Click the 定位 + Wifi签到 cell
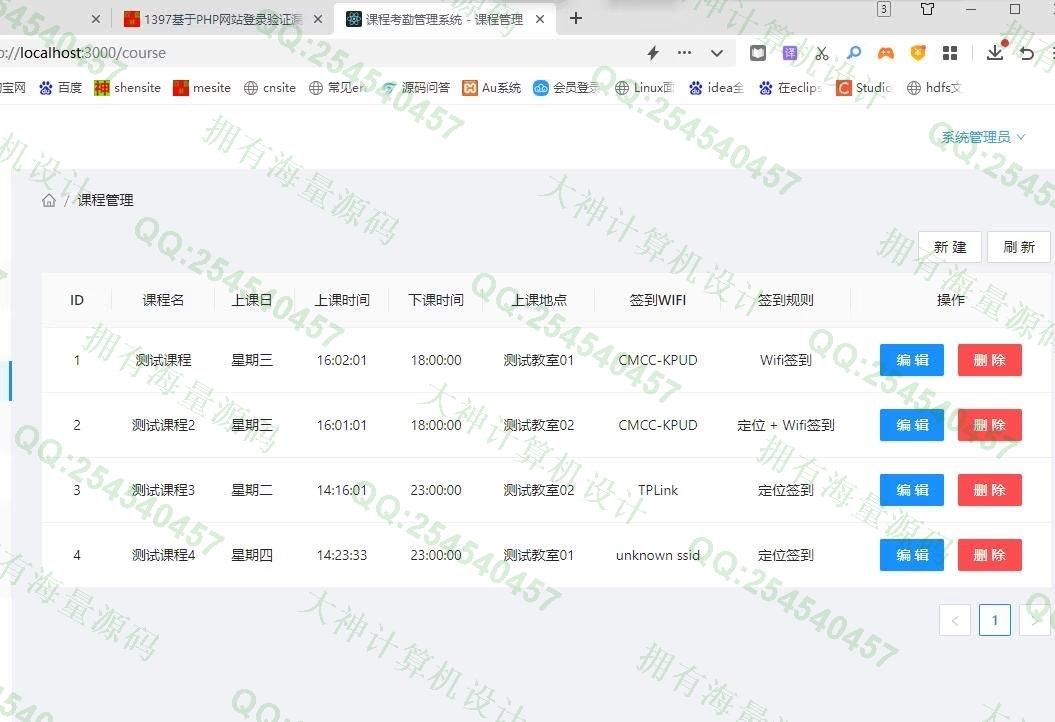Screen dimensions: 1055x722 [785, 425]
